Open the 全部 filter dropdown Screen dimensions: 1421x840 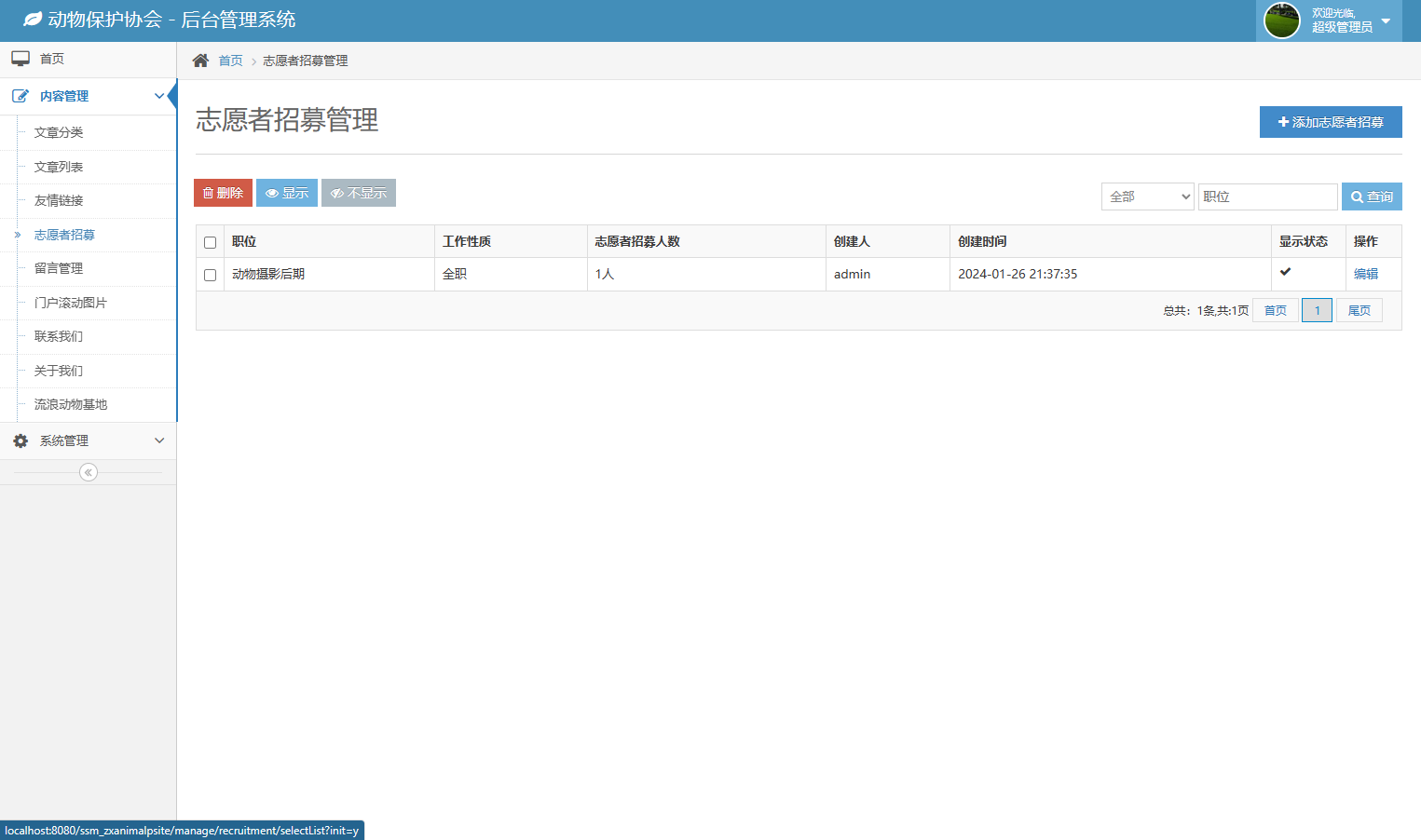click(x=1147, y=196)
